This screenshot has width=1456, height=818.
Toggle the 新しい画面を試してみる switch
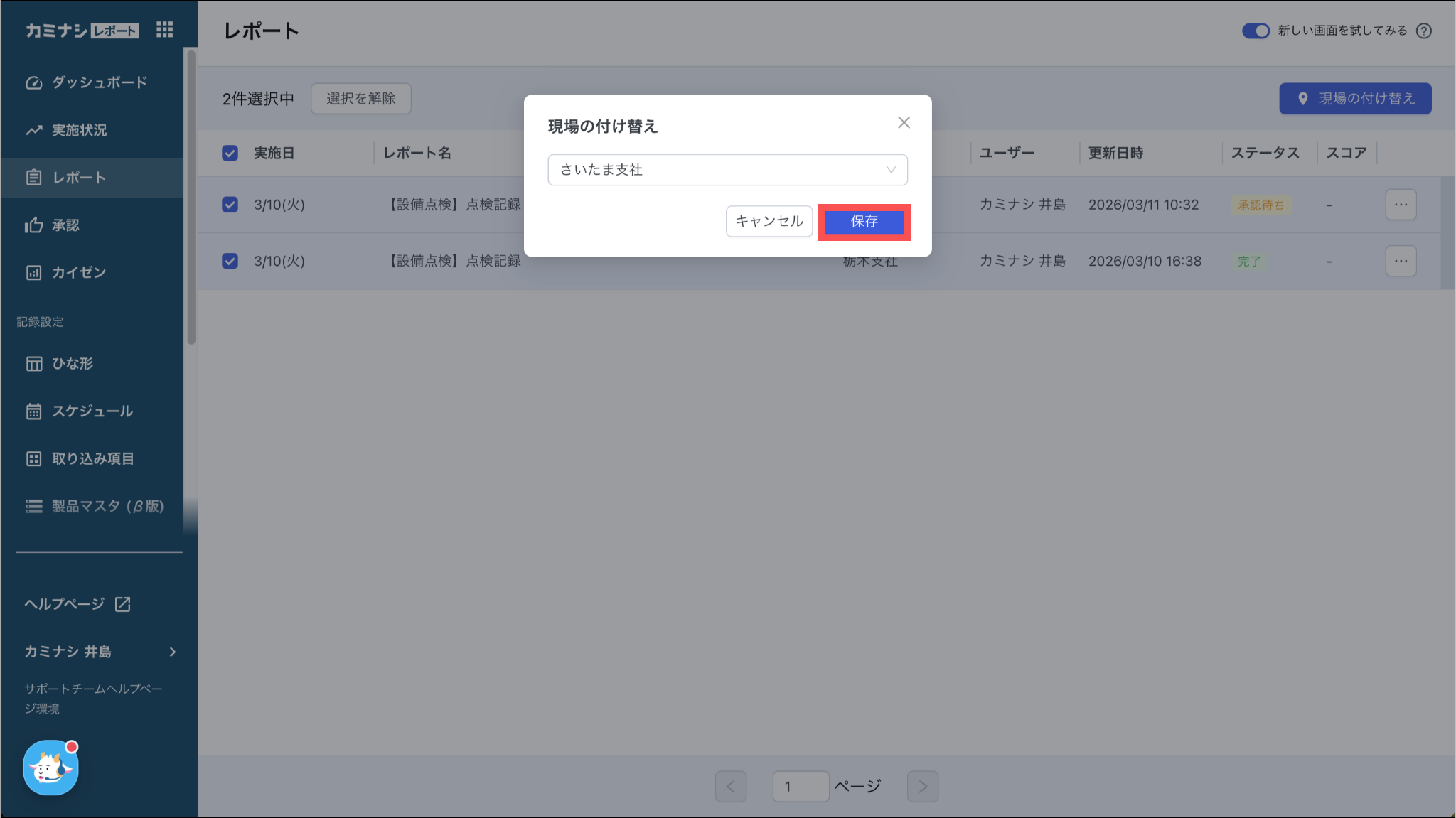[x=1255, y=31]
